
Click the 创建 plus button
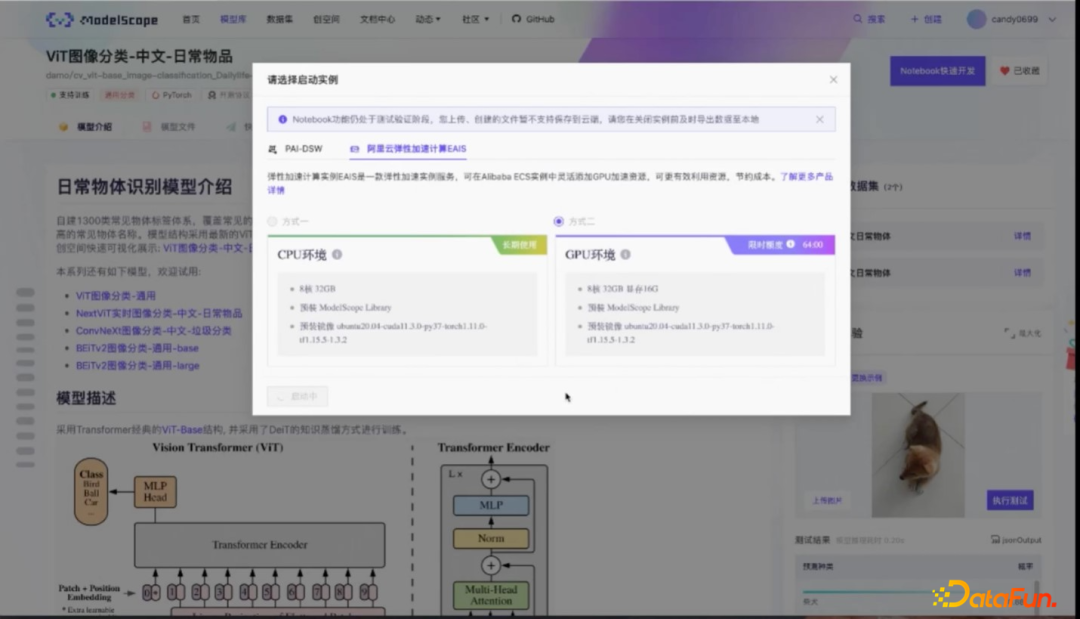[x=926, y=19]
